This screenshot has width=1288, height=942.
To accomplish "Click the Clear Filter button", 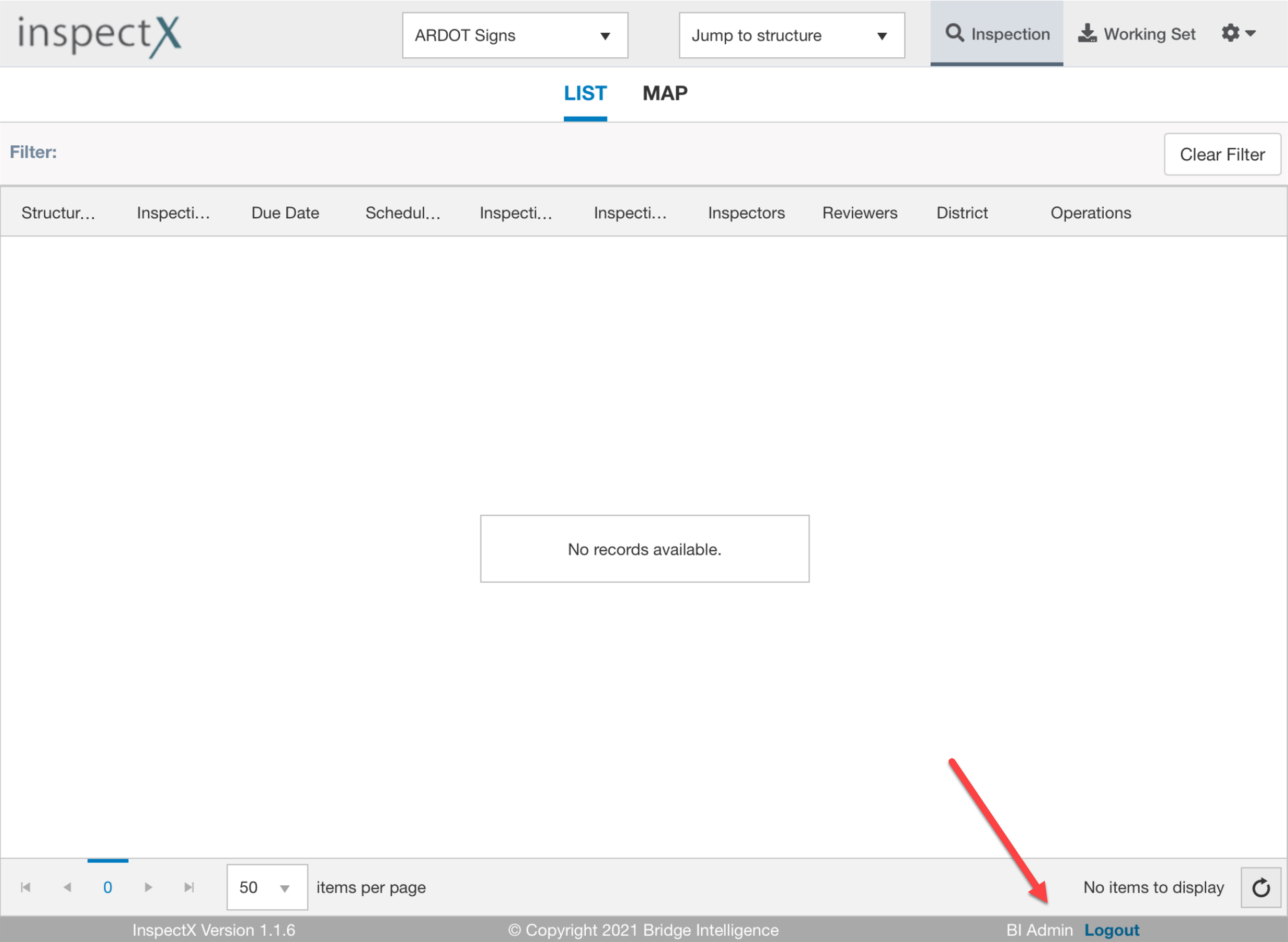I will pyautogui.click(x=1222, y=154).
